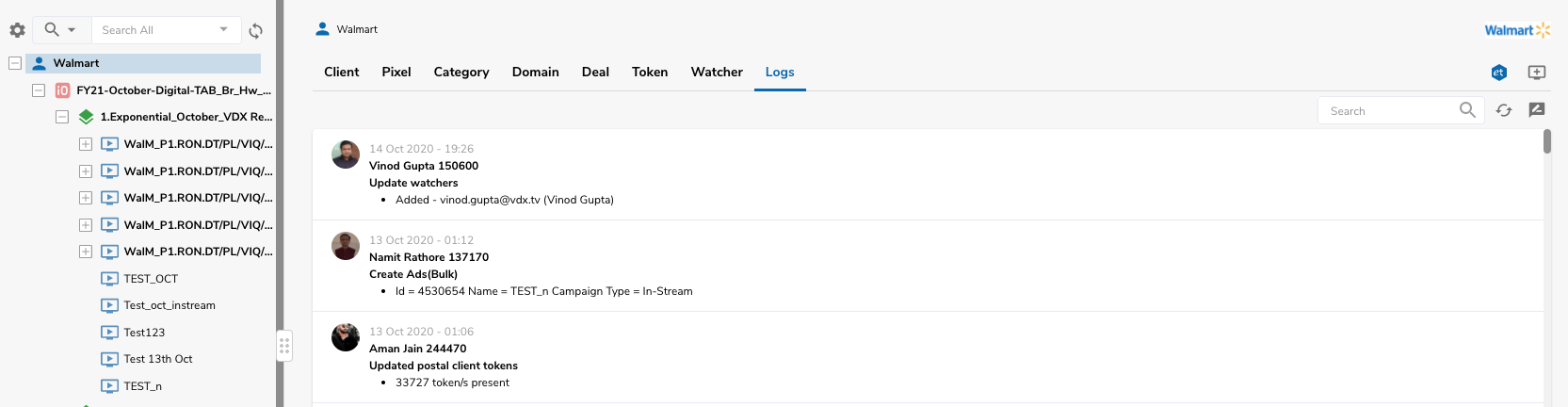Click the add comment note icon
The image size is (1568, 407).
(x=1537, y=110)
